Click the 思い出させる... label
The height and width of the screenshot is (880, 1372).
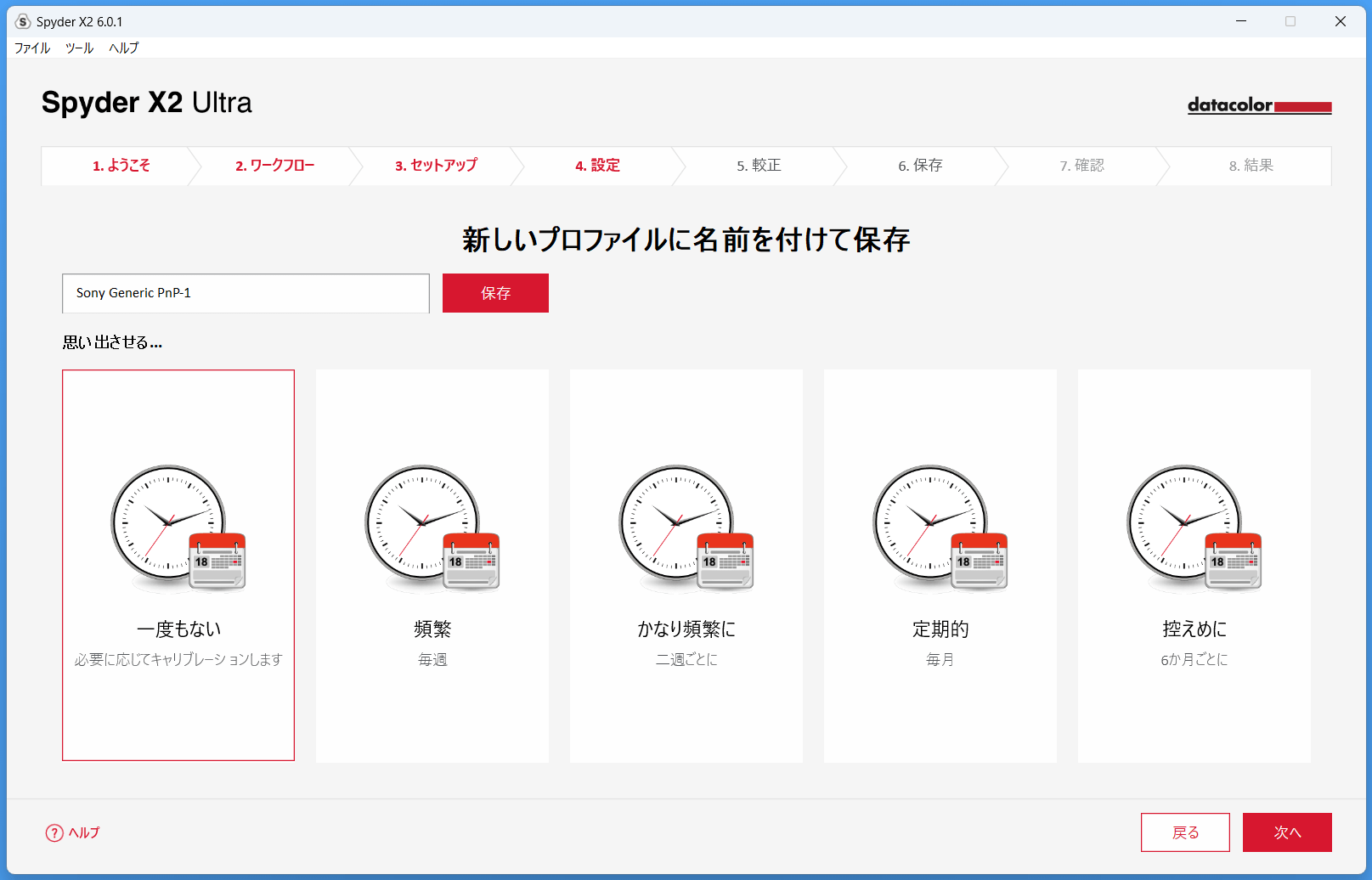click(x=112, y=342)
